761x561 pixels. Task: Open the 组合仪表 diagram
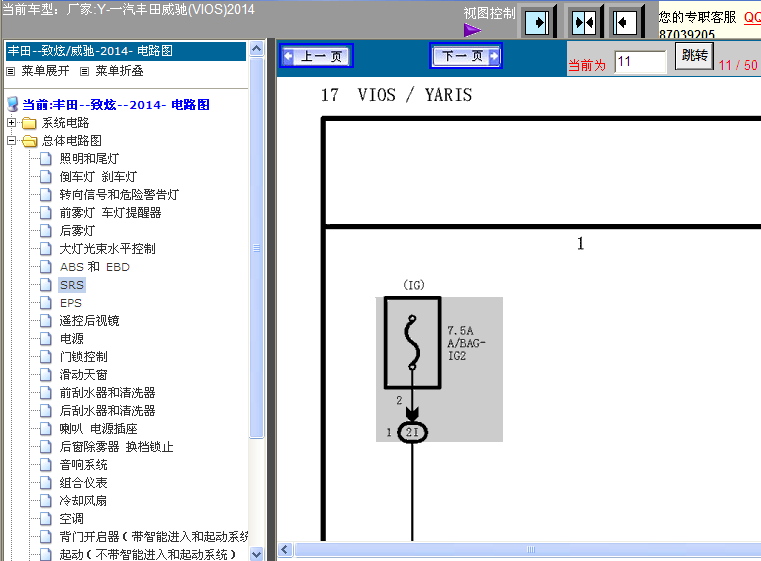click(83, 483)
